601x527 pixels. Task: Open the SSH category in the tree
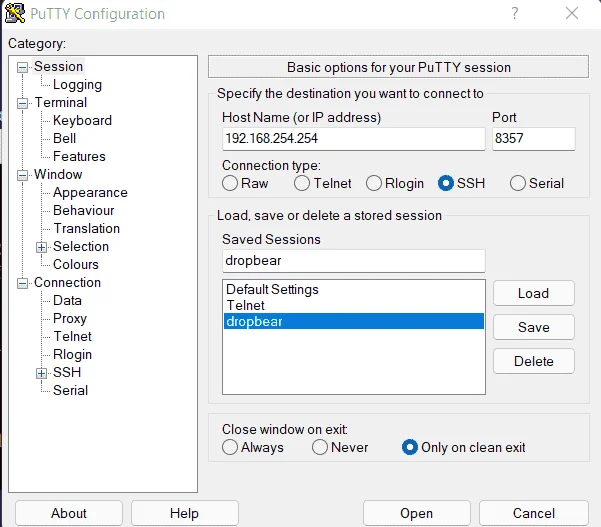tap(67, 372)
